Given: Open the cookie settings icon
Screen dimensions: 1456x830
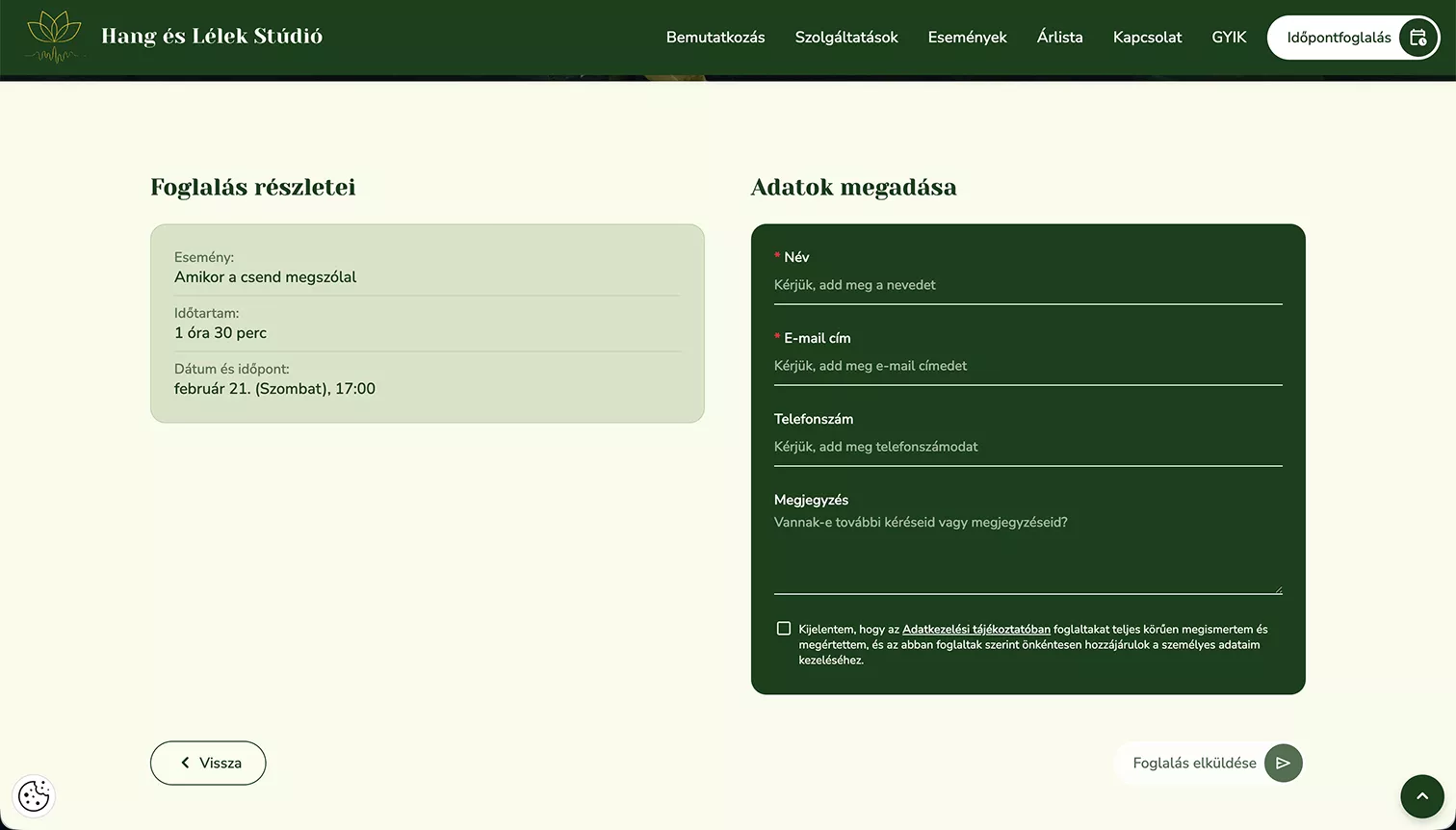Looking at the screenshot, I should pos(33,796).
